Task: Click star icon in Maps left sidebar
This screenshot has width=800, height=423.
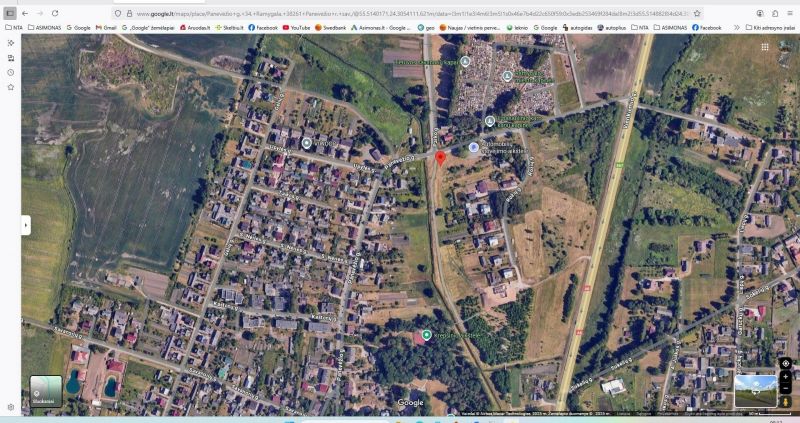Action: (11, 87)
